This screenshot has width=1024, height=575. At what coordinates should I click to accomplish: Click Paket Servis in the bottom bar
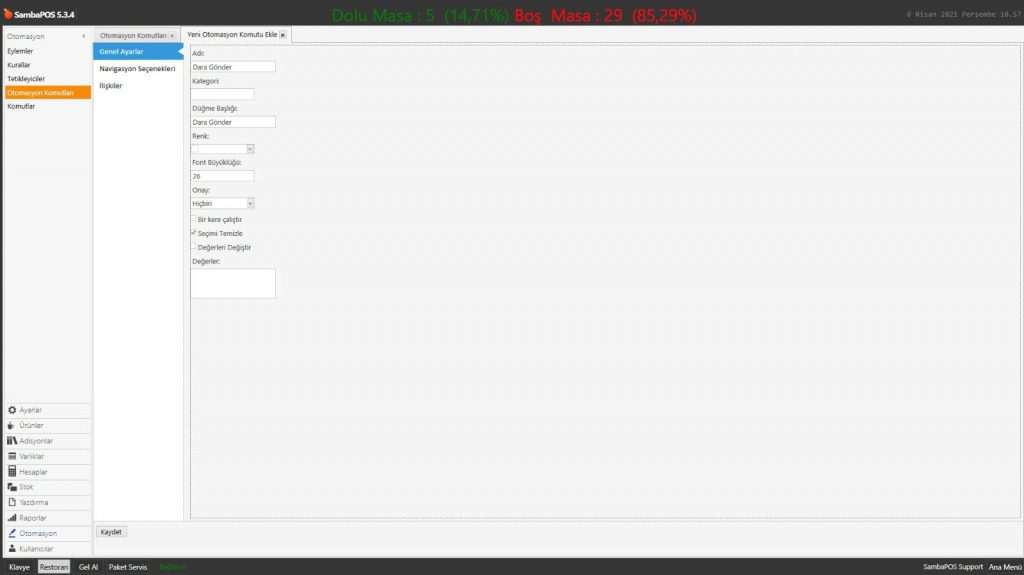pyautogui.click(x=128, y=567)
